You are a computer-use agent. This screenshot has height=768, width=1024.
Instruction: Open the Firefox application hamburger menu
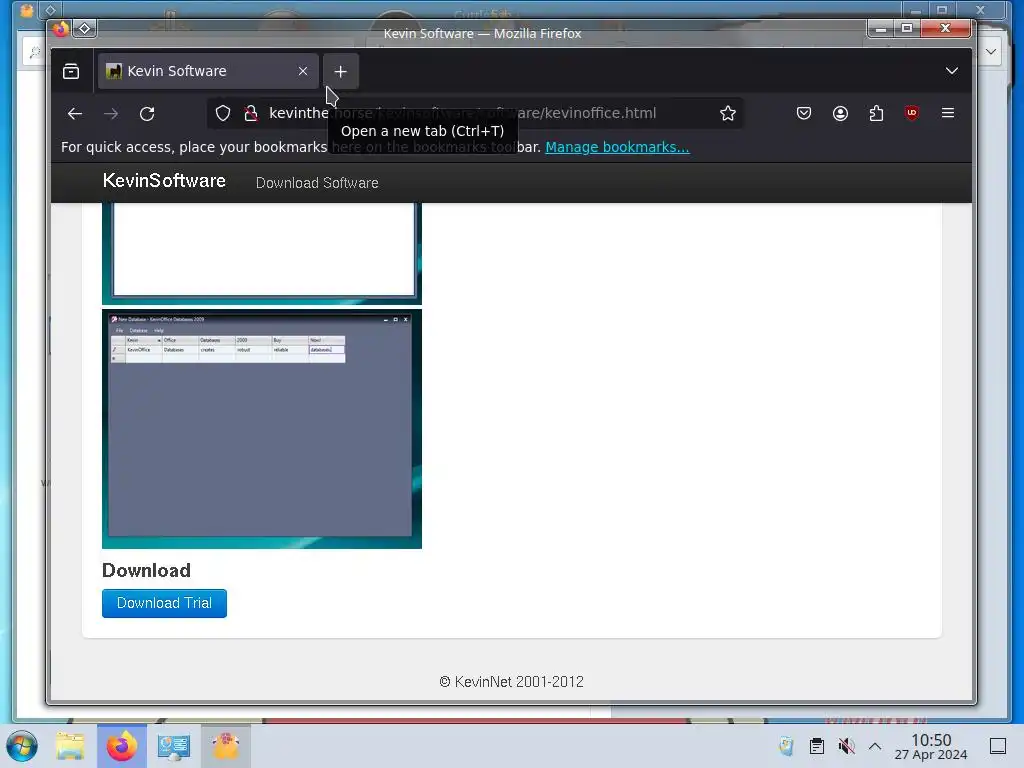coord(948,114)
